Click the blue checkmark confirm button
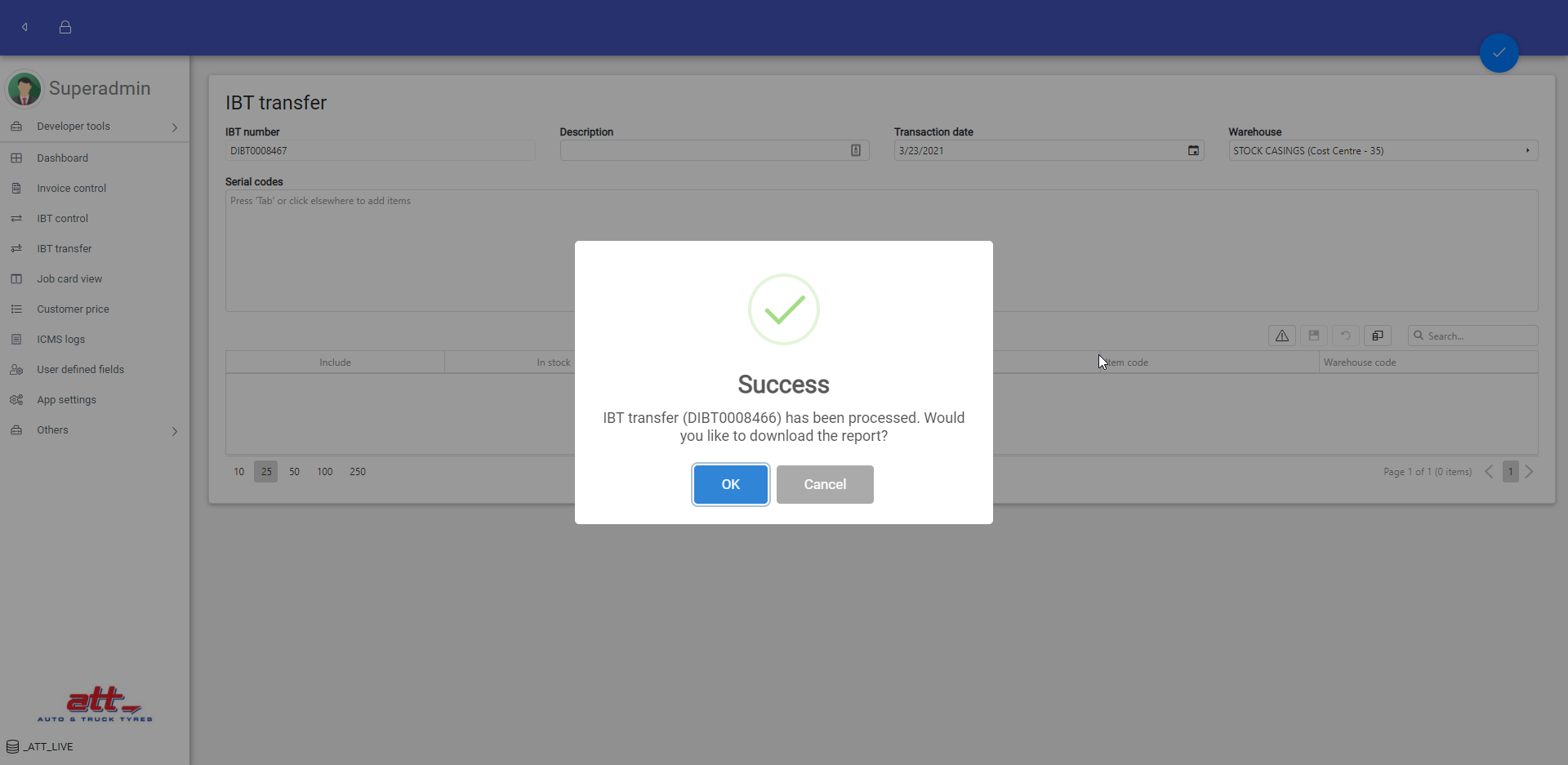The height and width of the screenshot is (765, 1568). (x=1499, y=53)
